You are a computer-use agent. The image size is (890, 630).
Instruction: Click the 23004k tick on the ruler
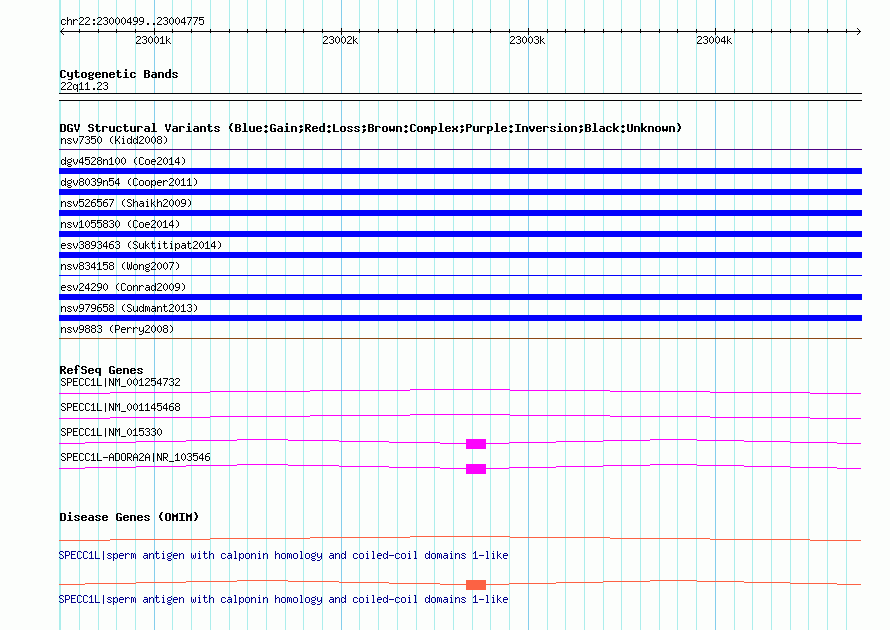(x=714, y=40)
